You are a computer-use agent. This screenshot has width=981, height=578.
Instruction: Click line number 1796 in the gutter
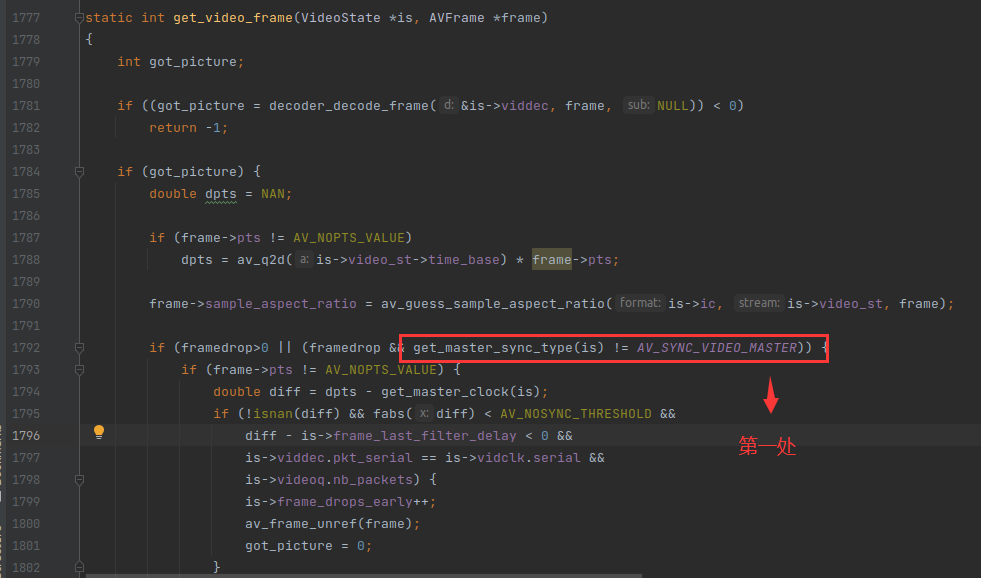click(x=26, y=436)
